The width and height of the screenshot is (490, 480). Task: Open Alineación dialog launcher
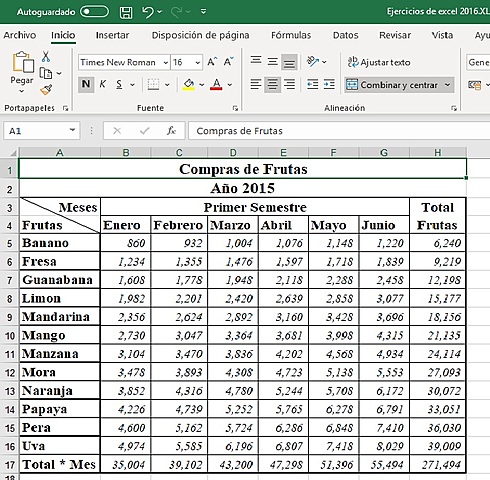454,108
